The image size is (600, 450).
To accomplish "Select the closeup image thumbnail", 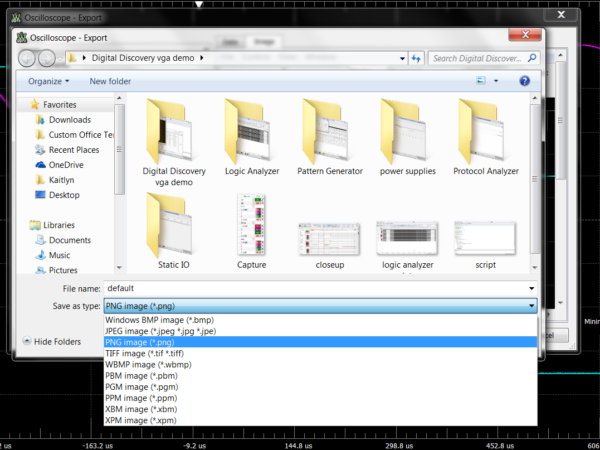I will (329, 239).
